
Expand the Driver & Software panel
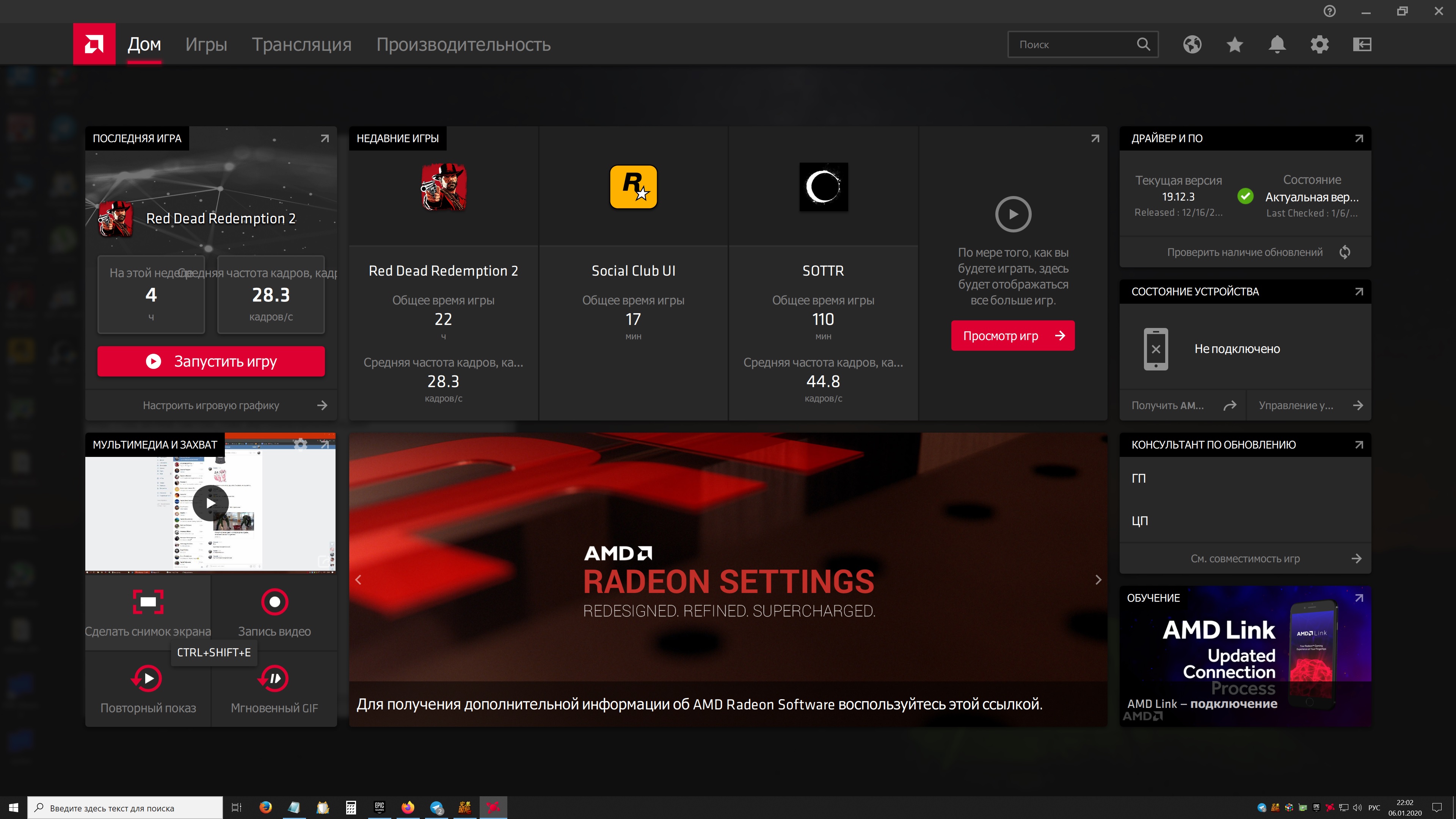1359,138
